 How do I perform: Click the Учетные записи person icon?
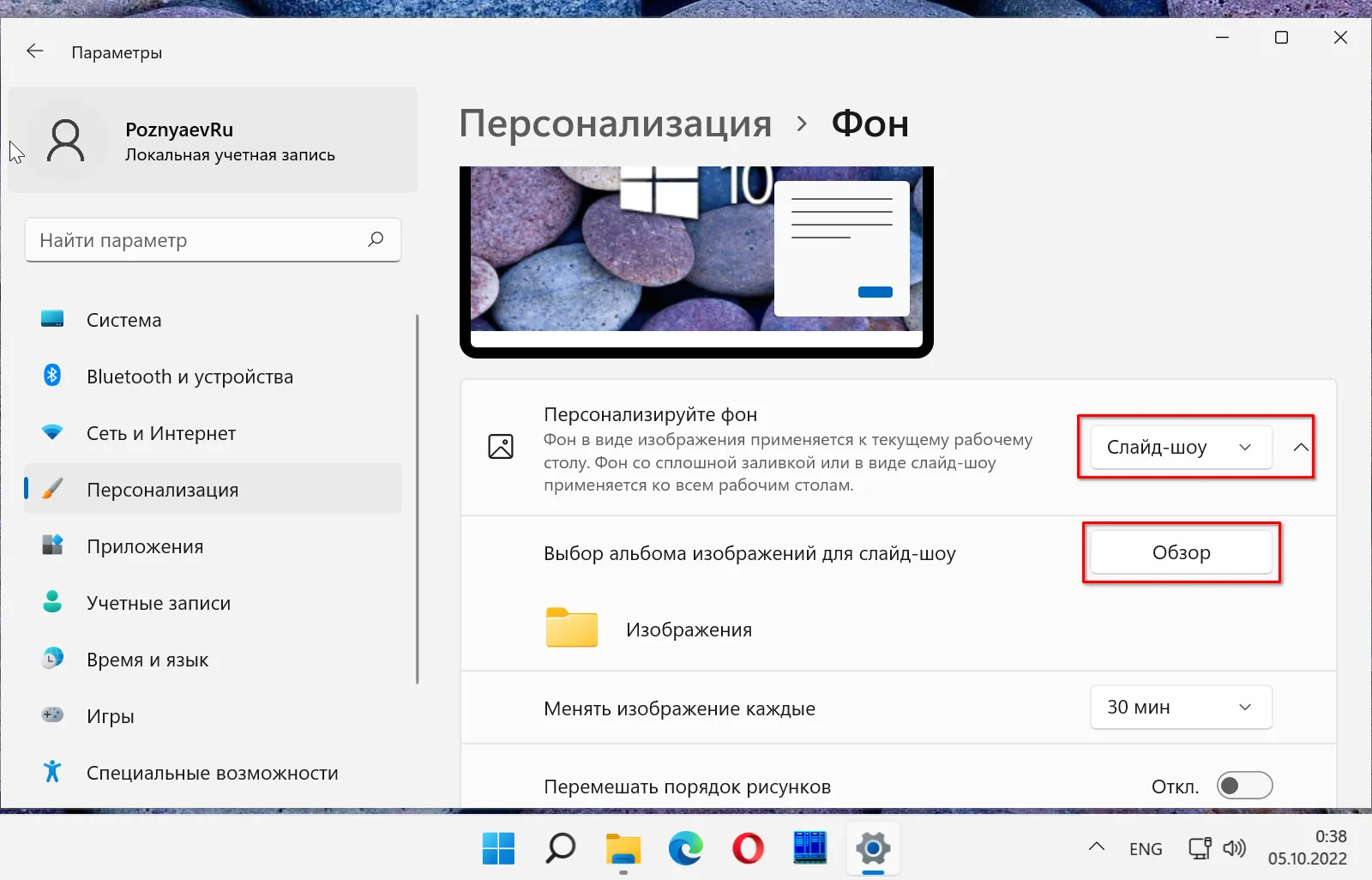tap(52, 602)
